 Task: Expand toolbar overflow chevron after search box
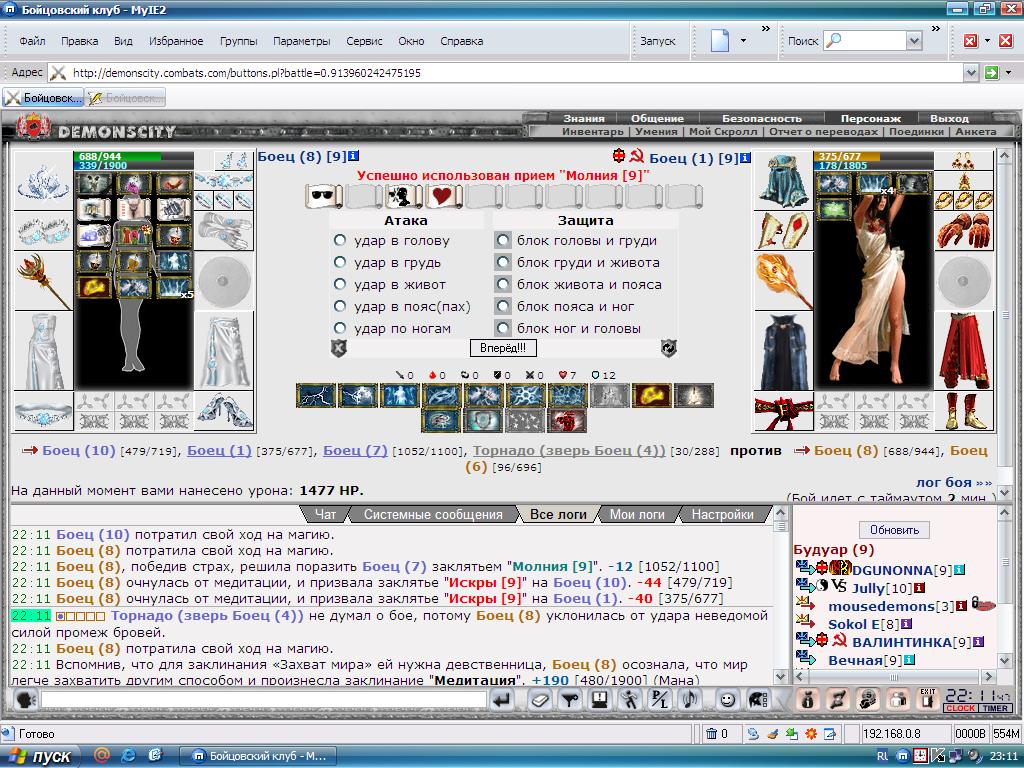tap(936, 29)
